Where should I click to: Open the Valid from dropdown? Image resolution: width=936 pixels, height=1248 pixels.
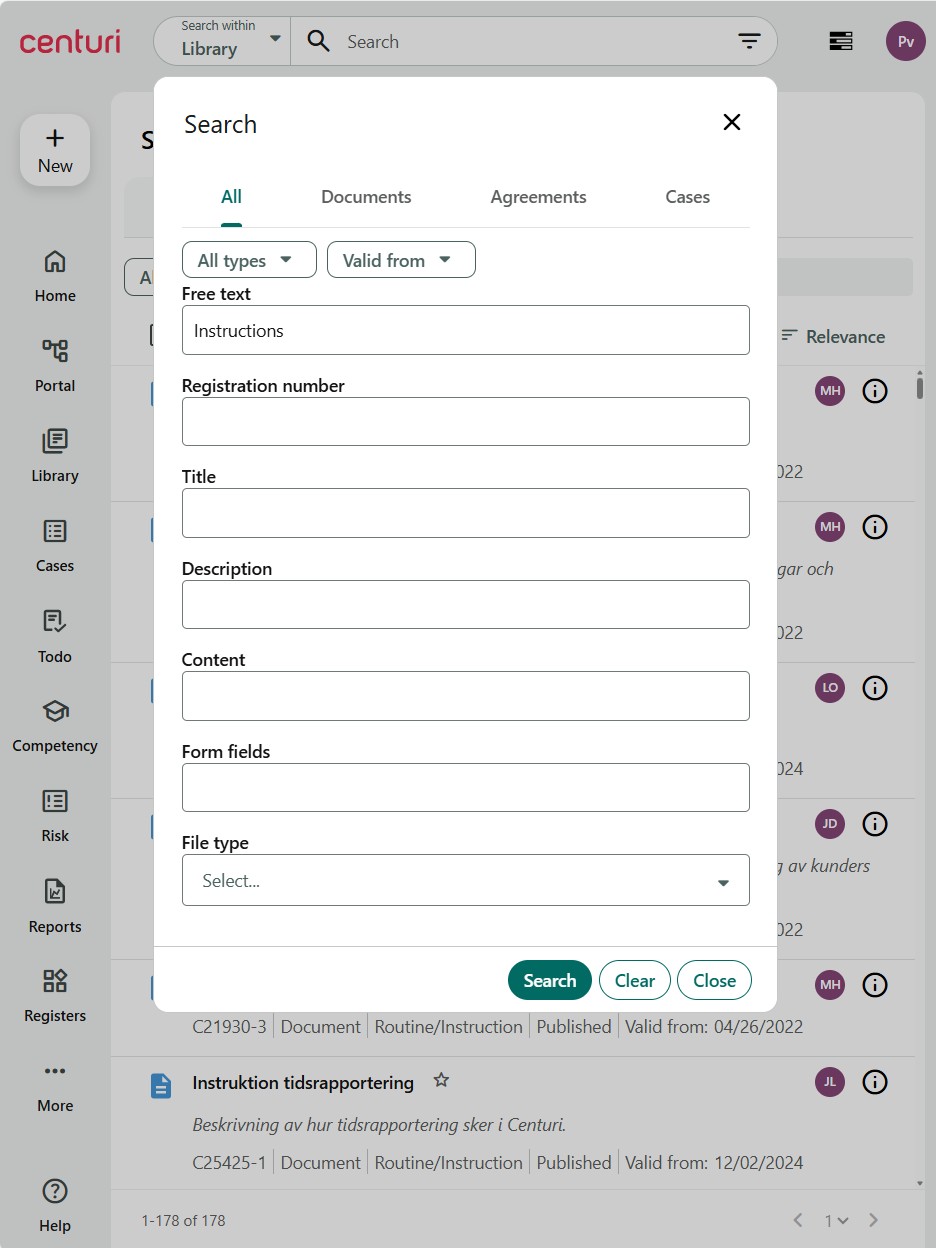[401, 260]
